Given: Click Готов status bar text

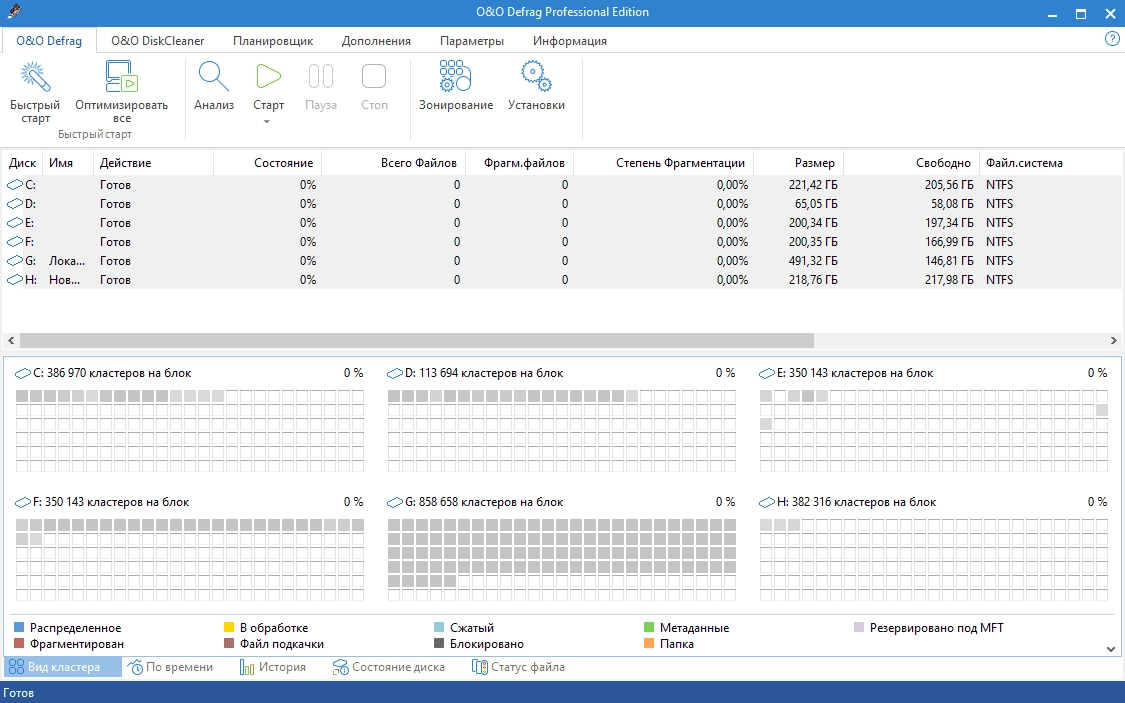Looking at the screenshot, I should click(x=19, y=693).
